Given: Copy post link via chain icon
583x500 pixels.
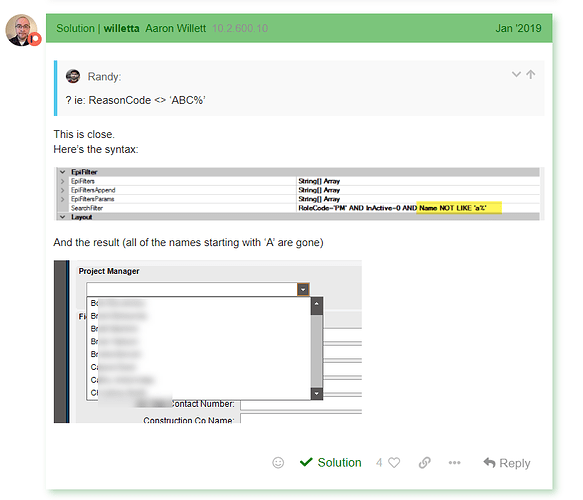Looking at the screenshot, I should [424, 462].
